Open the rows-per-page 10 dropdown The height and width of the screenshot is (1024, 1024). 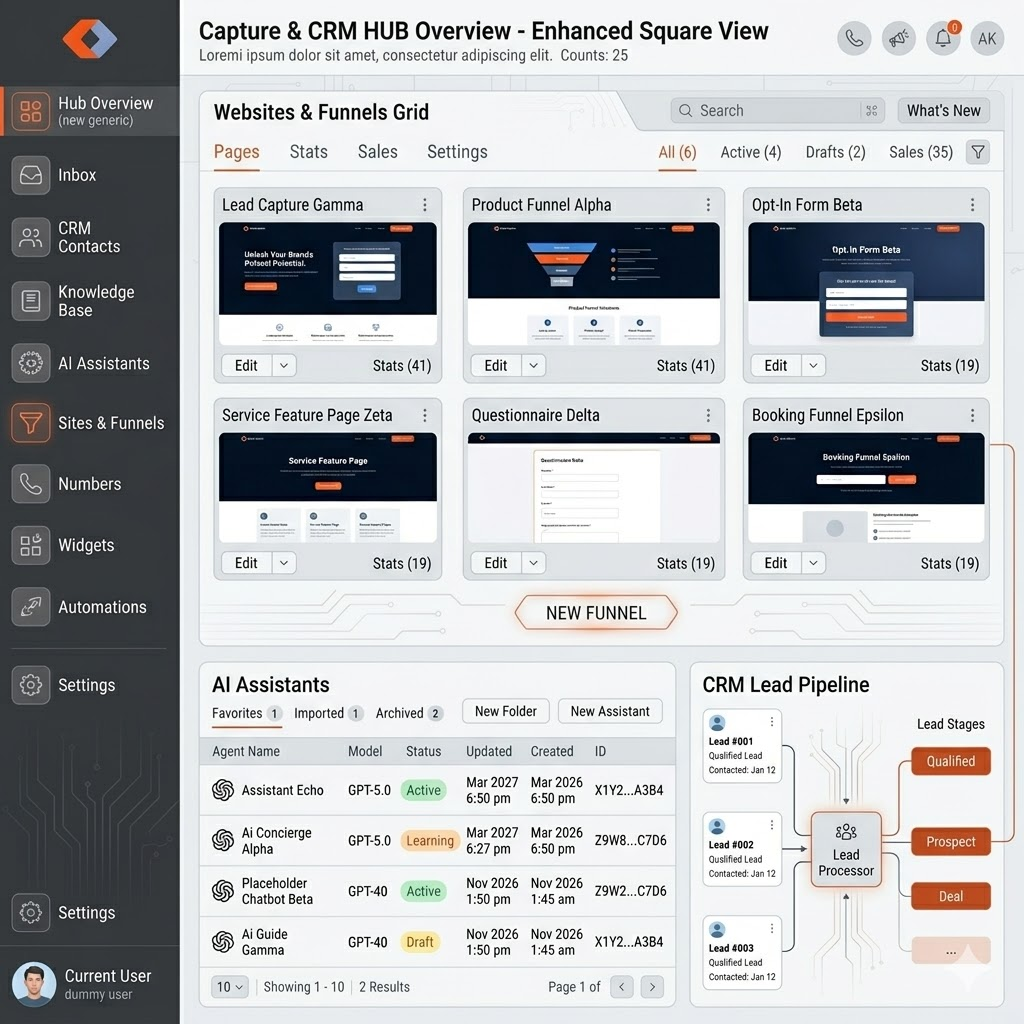pos(230,987)
